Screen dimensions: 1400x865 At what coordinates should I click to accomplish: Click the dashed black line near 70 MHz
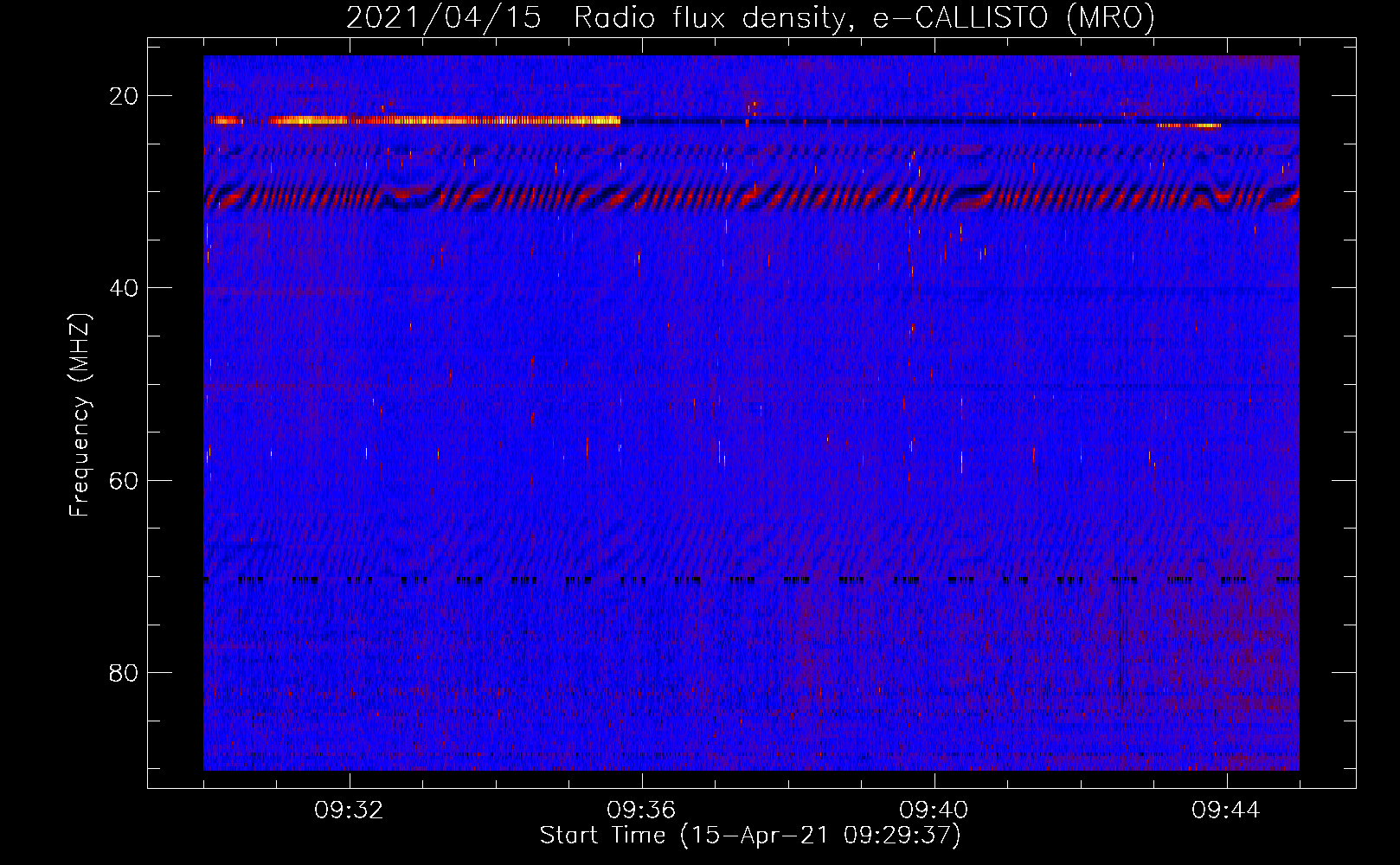[x=751, y=580]
